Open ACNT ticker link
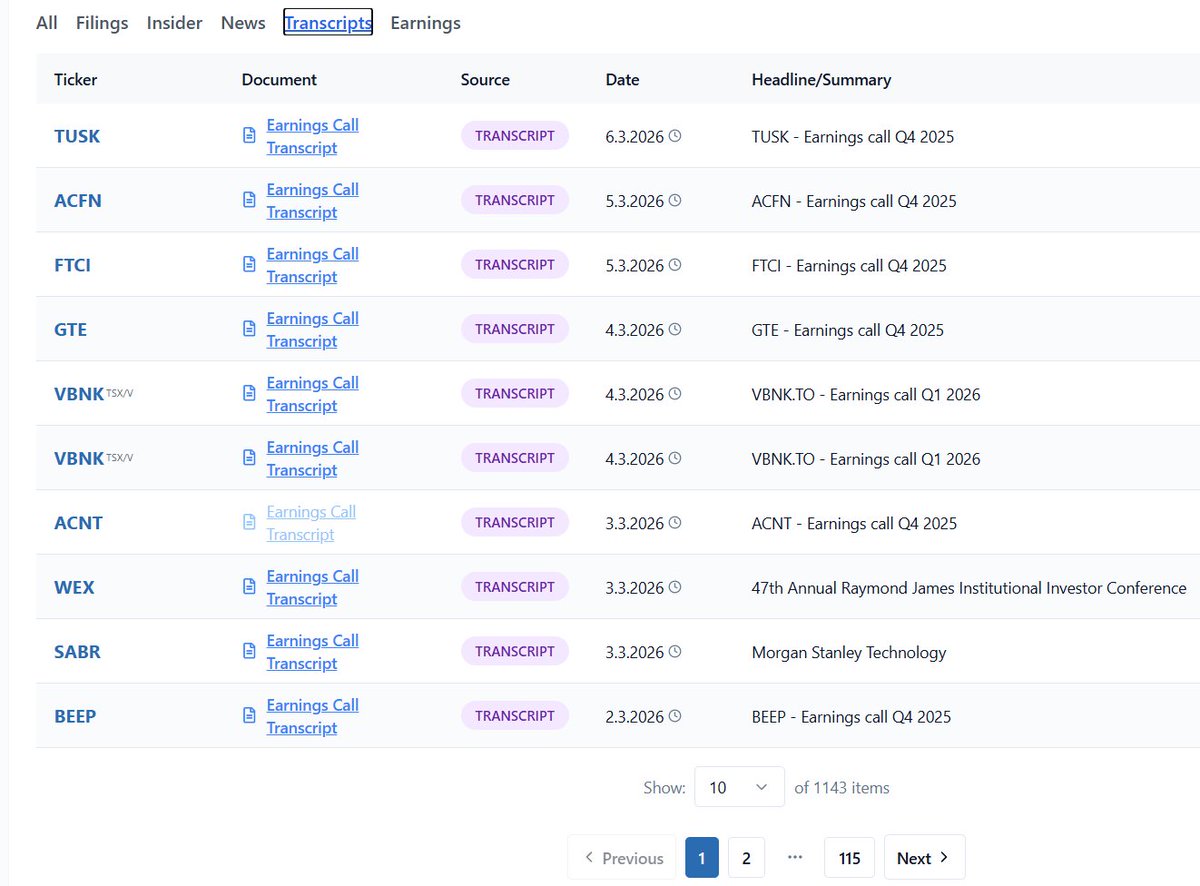The width and height of the screenshot is (1200, 886). click(78, 523)
